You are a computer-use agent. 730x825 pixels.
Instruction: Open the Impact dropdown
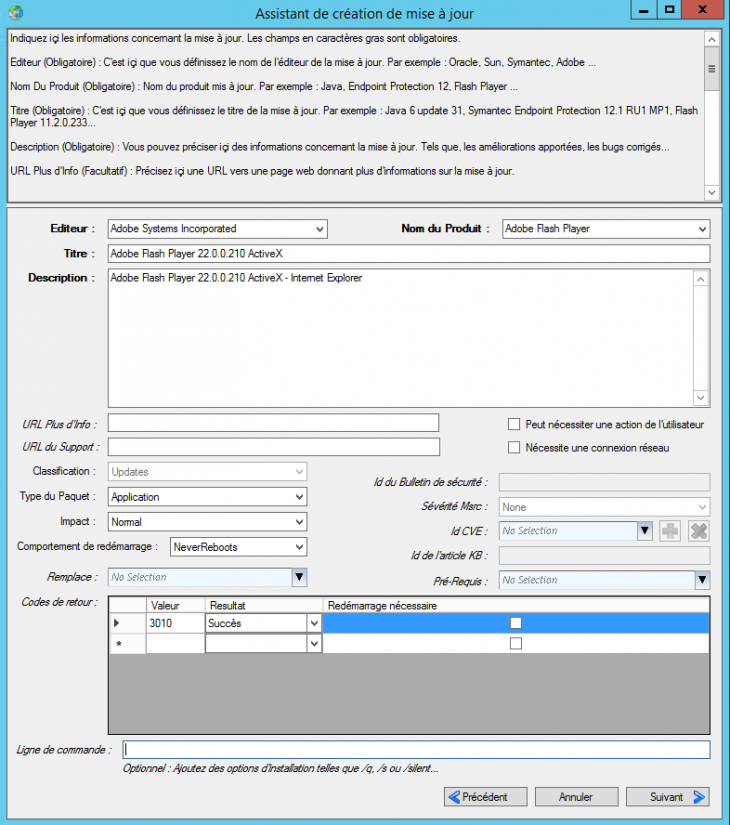click(x=299, y=522)
